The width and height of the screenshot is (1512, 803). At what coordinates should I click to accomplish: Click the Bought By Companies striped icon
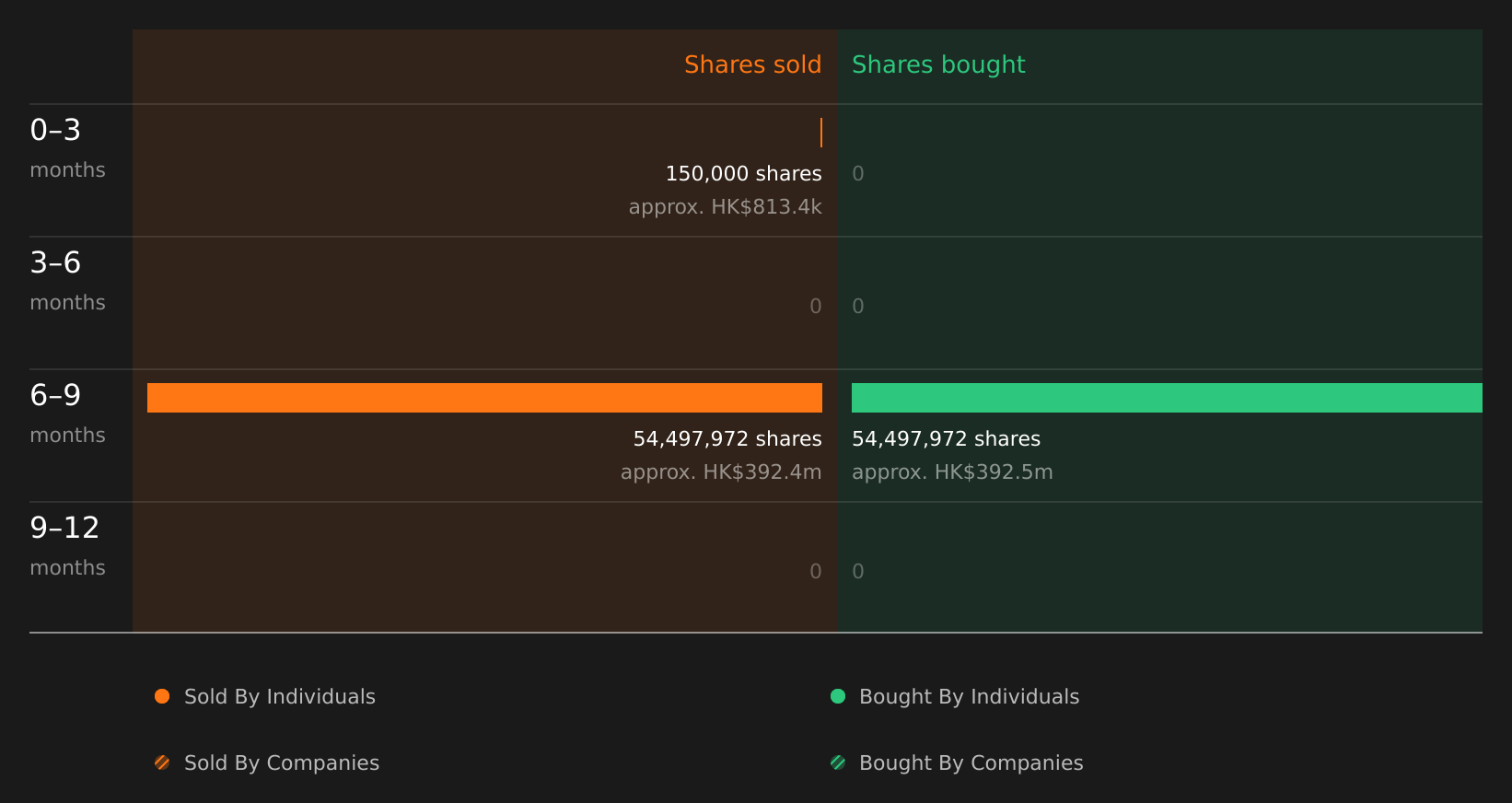(838, 762)
